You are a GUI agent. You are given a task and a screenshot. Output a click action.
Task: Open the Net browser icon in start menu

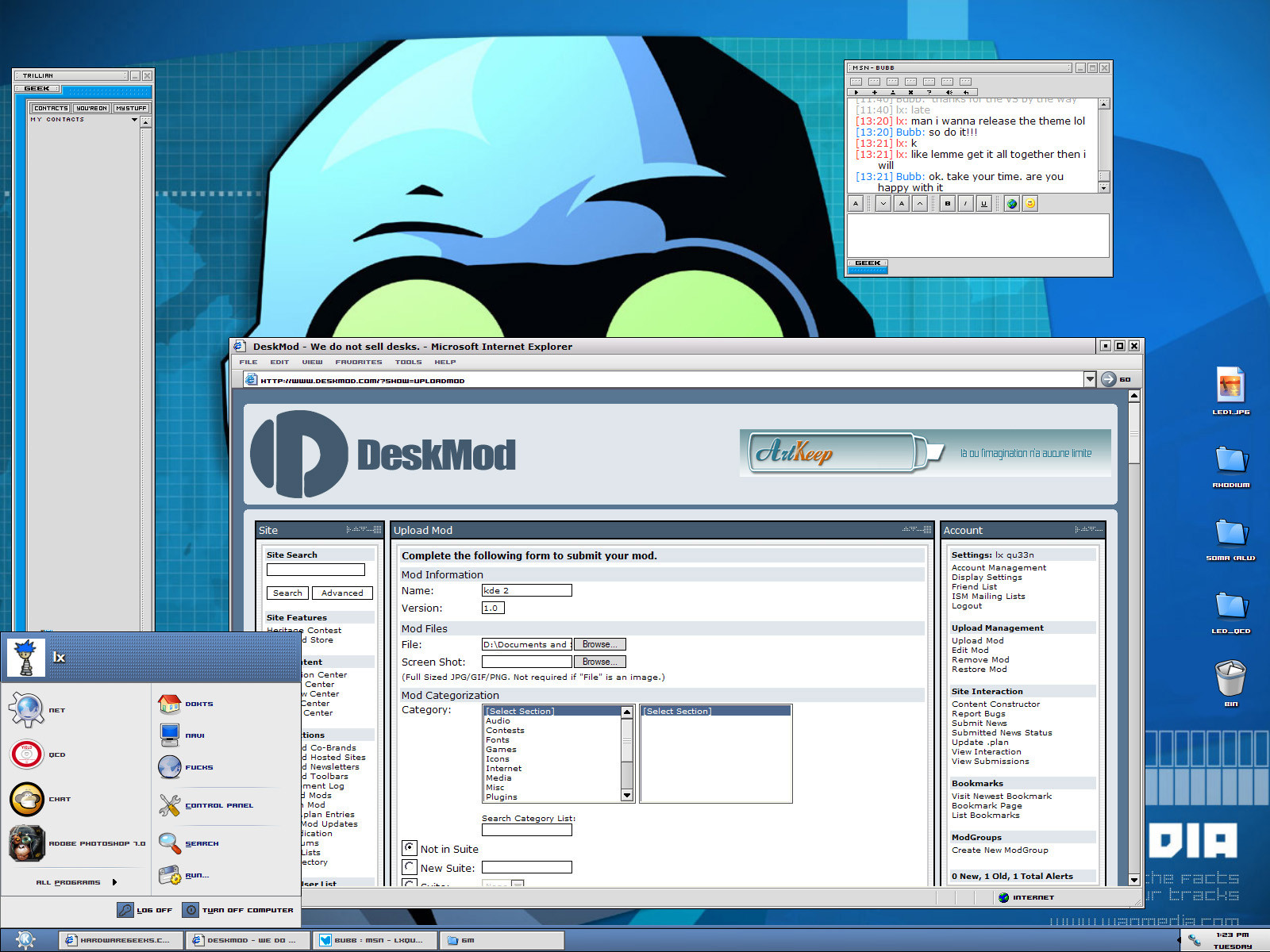tap(26, 709)
